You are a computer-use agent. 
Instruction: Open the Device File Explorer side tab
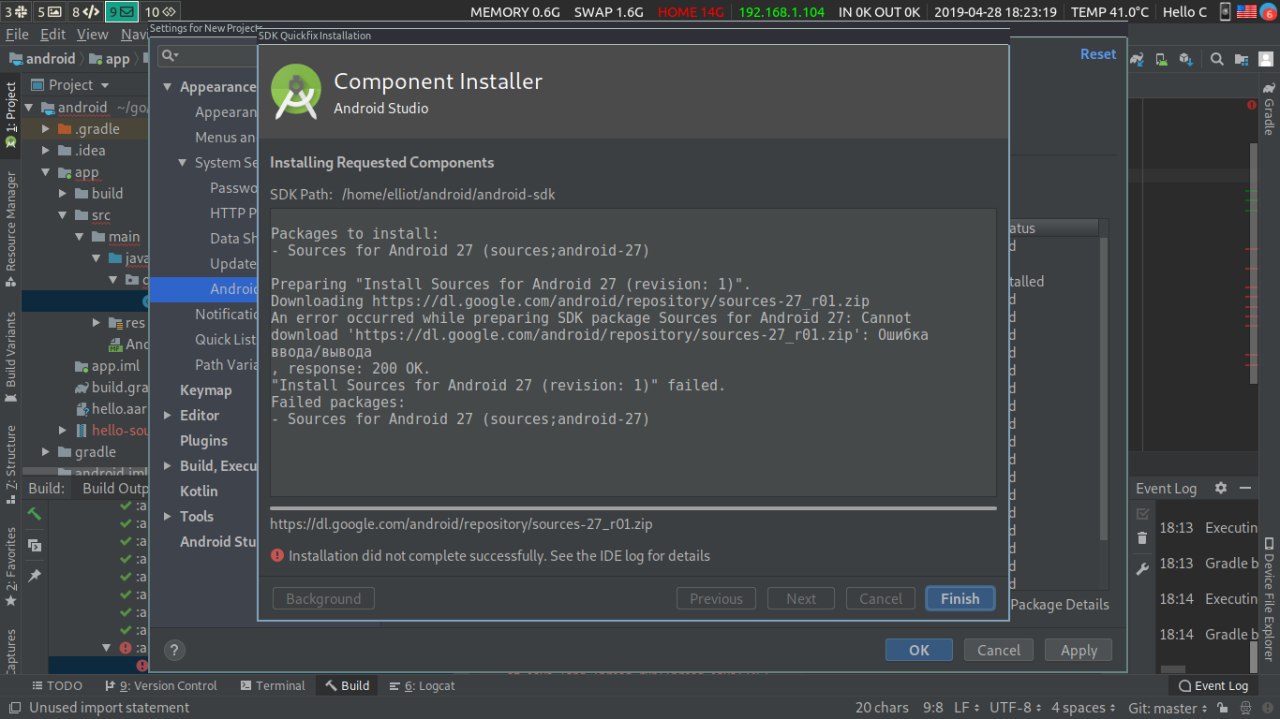tap(1269, 600)
